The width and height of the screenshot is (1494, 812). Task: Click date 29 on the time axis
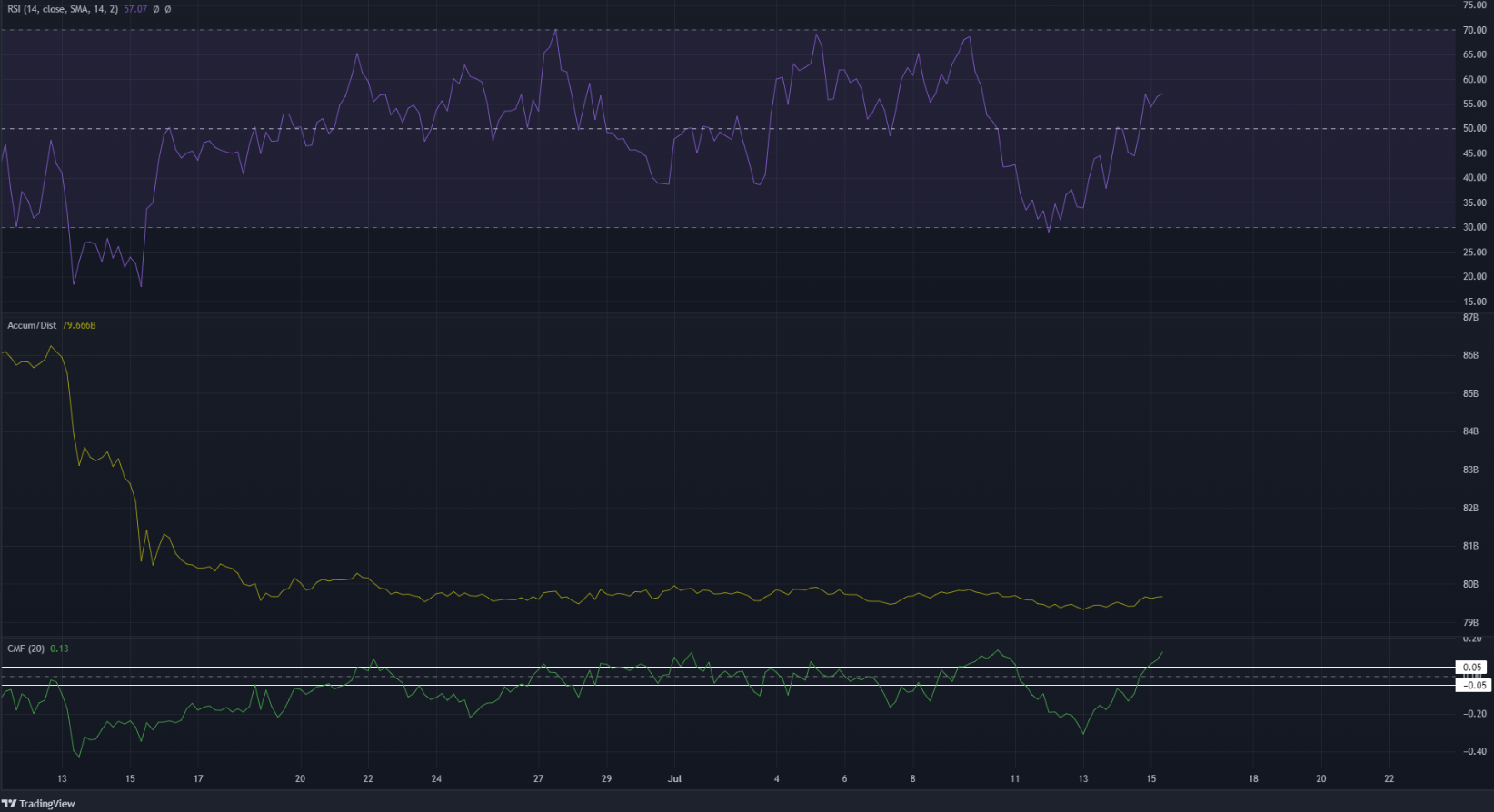[x=606, y=778]
